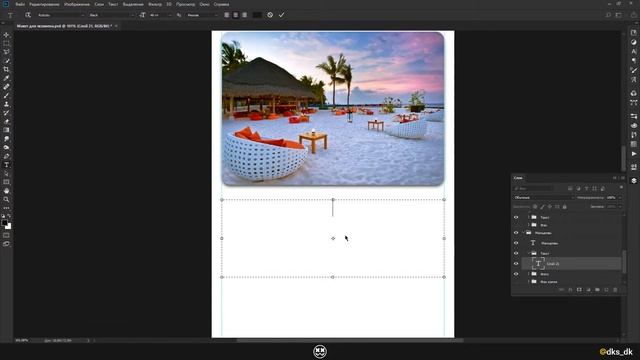Expand the Фон шапки folder
The image size is (640, 360).
[529, 282]
